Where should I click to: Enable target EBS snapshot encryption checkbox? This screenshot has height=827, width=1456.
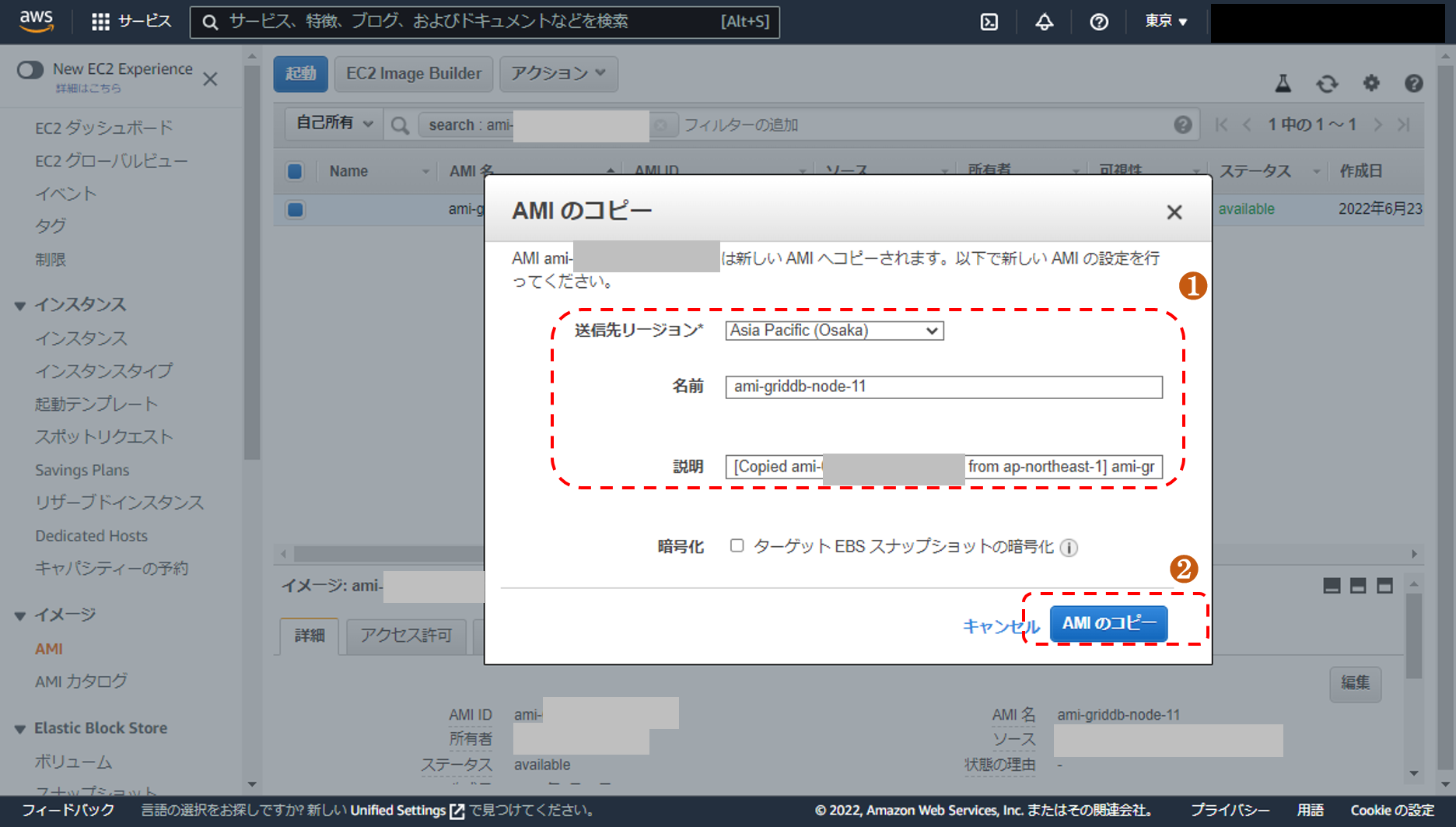click(x=737, y=546)
